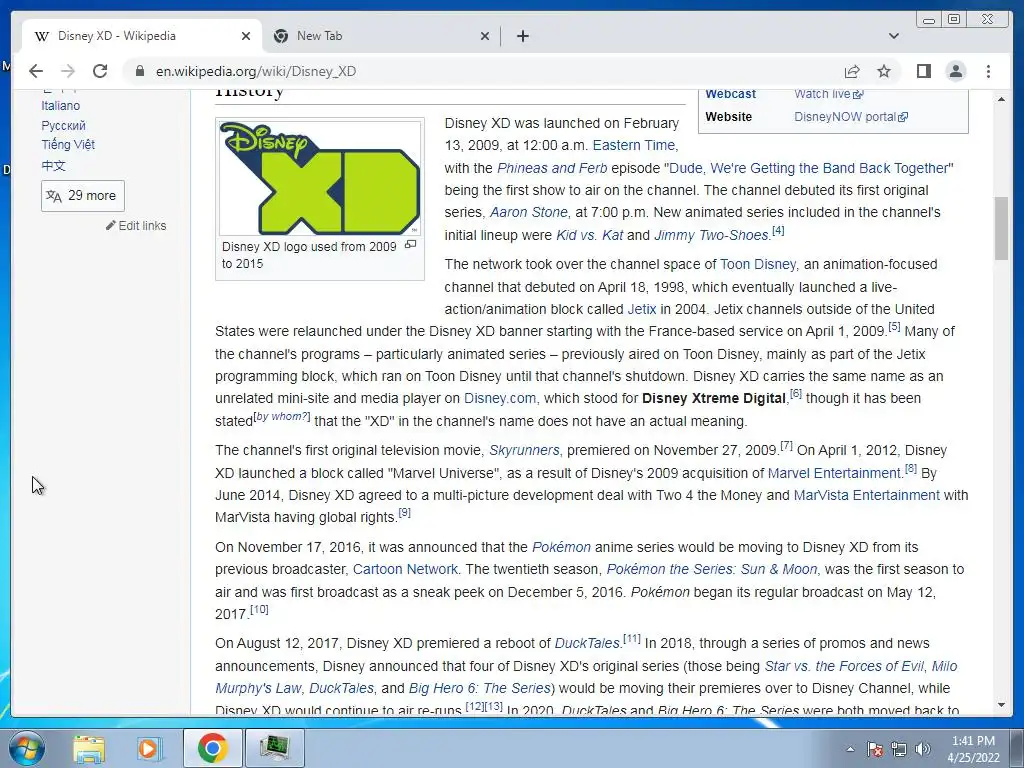Click the 'by whom?' superscript tag
Viewport: 1024px width, 768px height.
(x=281, y=417)
